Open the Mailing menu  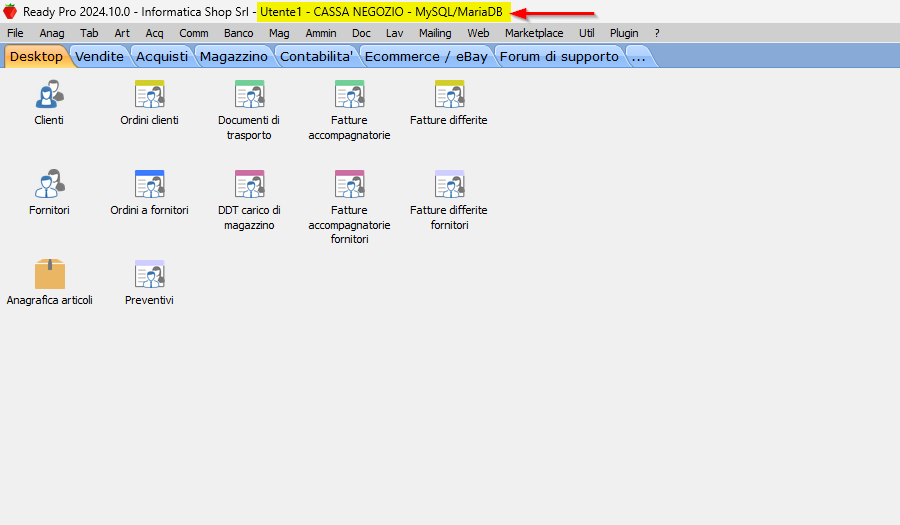click(435, 33)
